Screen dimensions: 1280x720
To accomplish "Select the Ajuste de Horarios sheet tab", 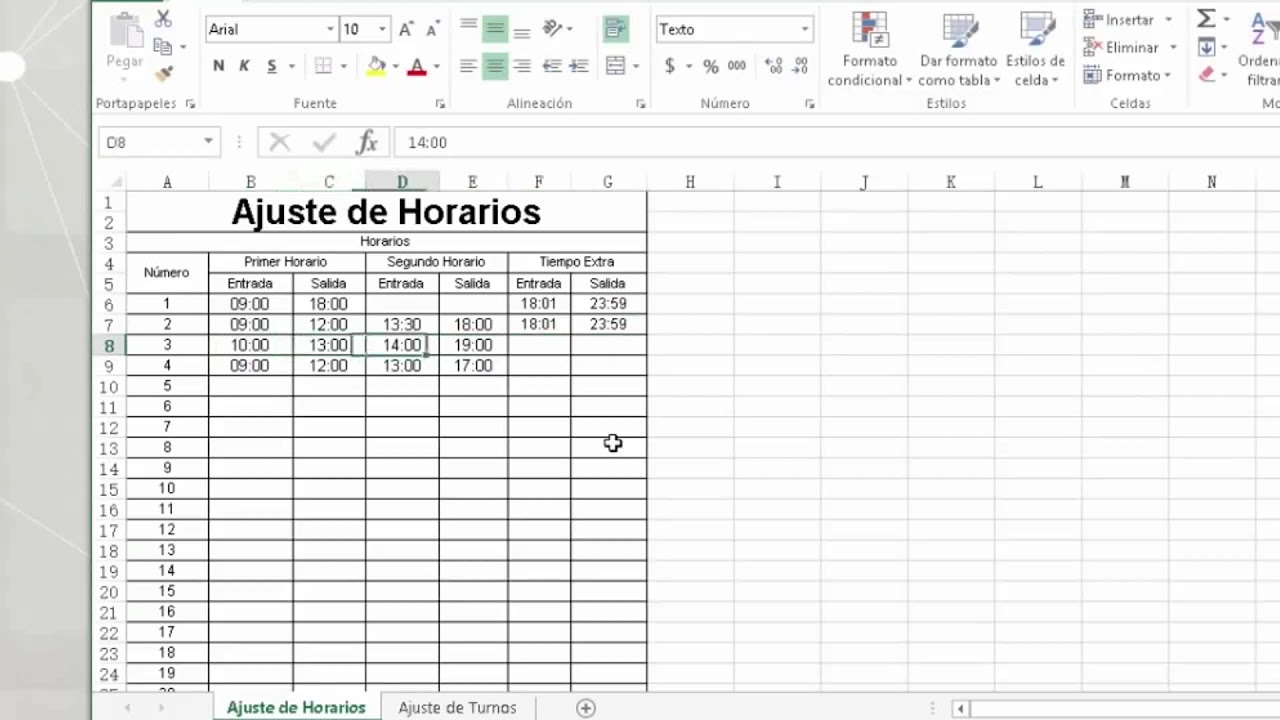I will 296,707.
